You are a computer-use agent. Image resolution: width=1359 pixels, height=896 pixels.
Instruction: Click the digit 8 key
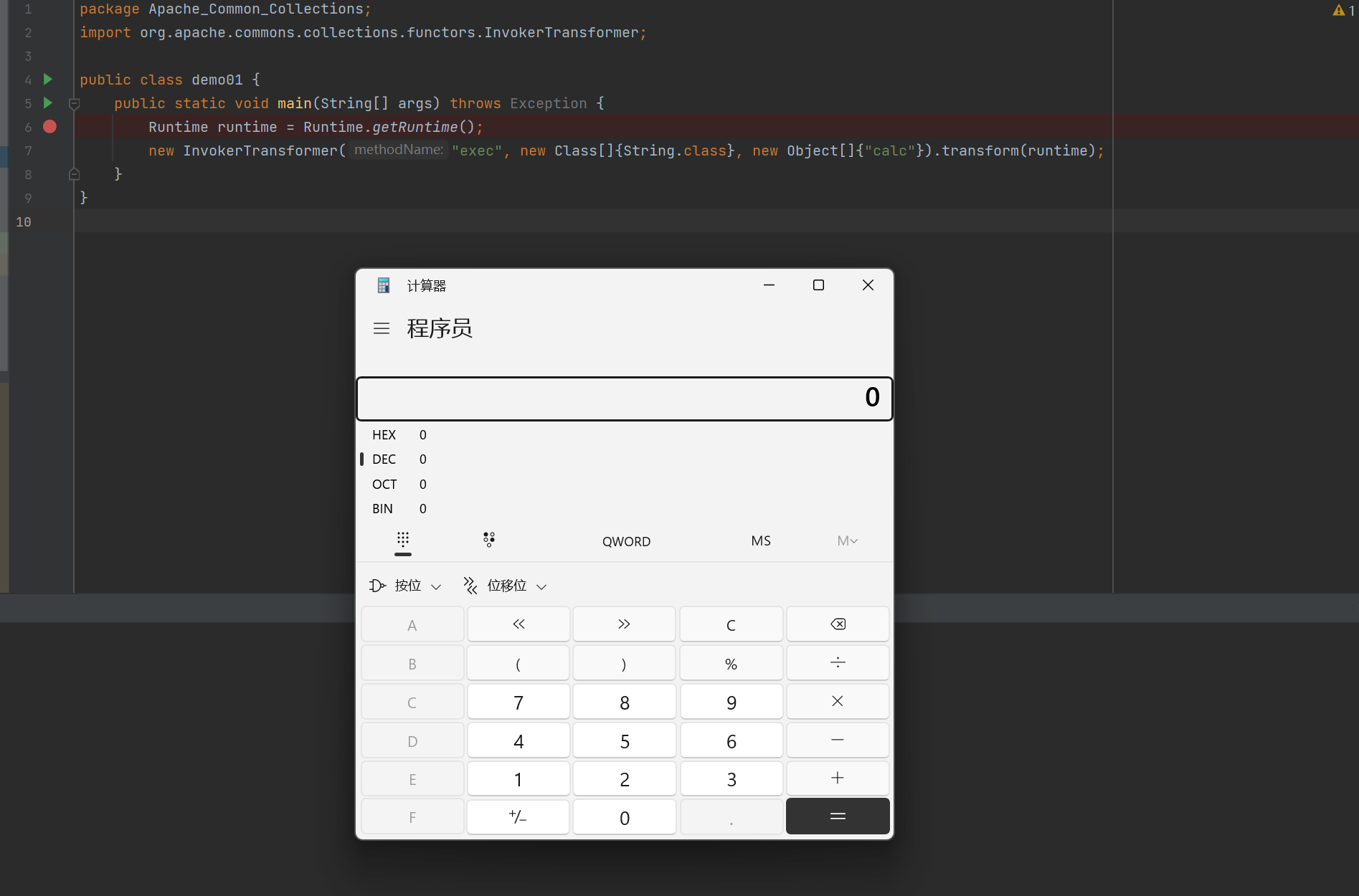(x=624, y=702)
